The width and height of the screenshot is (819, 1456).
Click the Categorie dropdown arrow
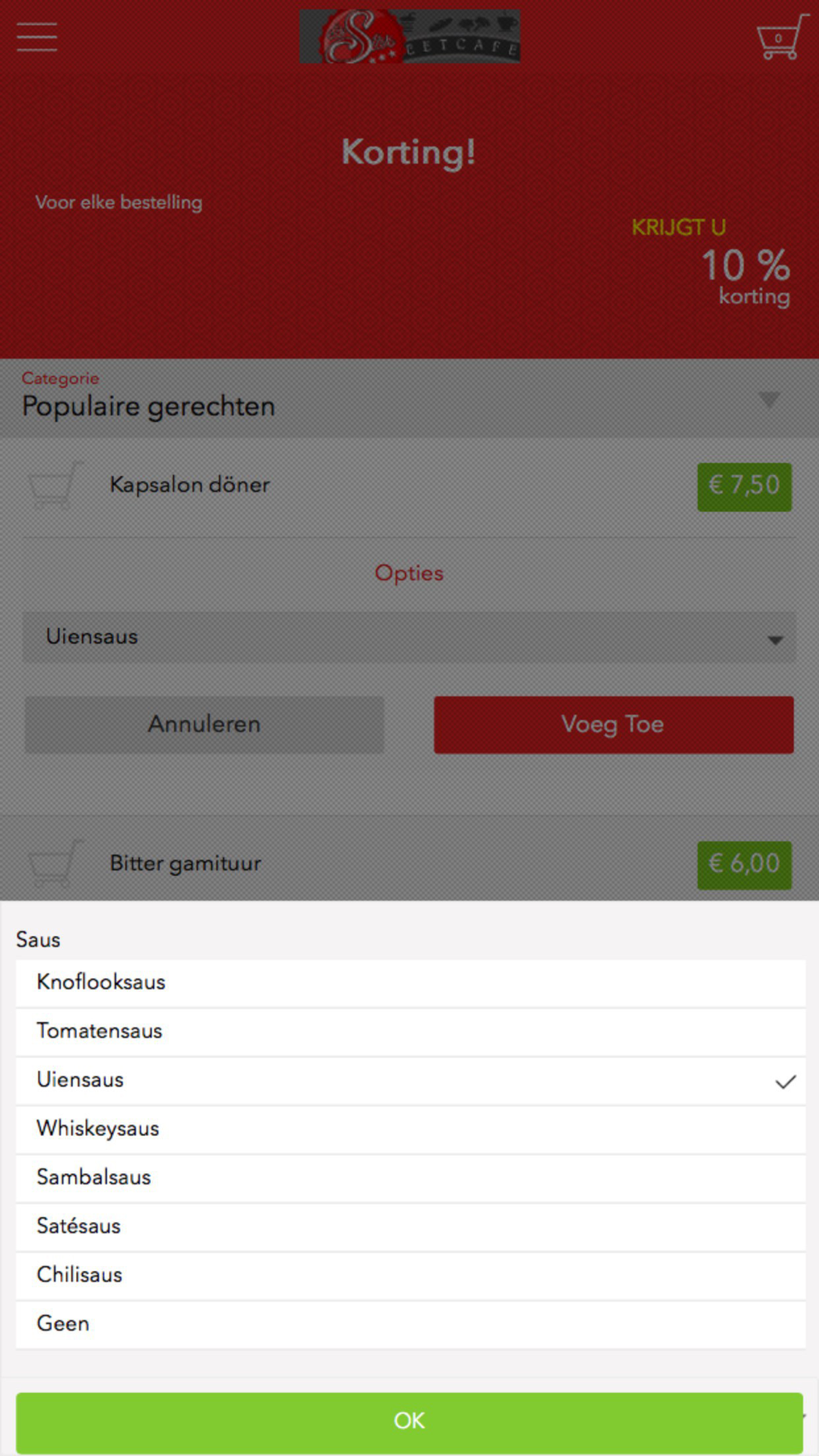768,400
